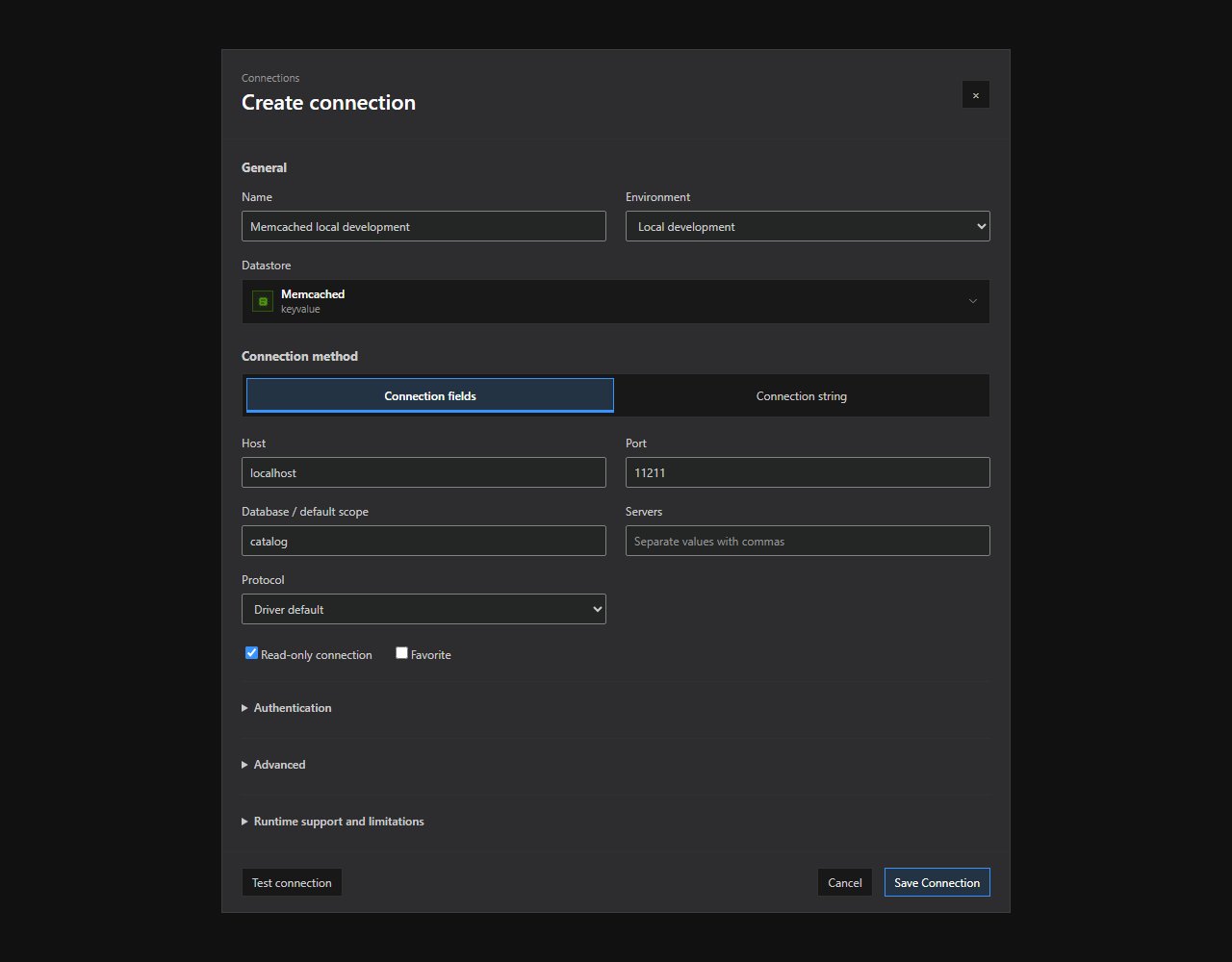Expand Runtime support and limitations
This screenshot has height=962, width=1232.
[333, 822]
